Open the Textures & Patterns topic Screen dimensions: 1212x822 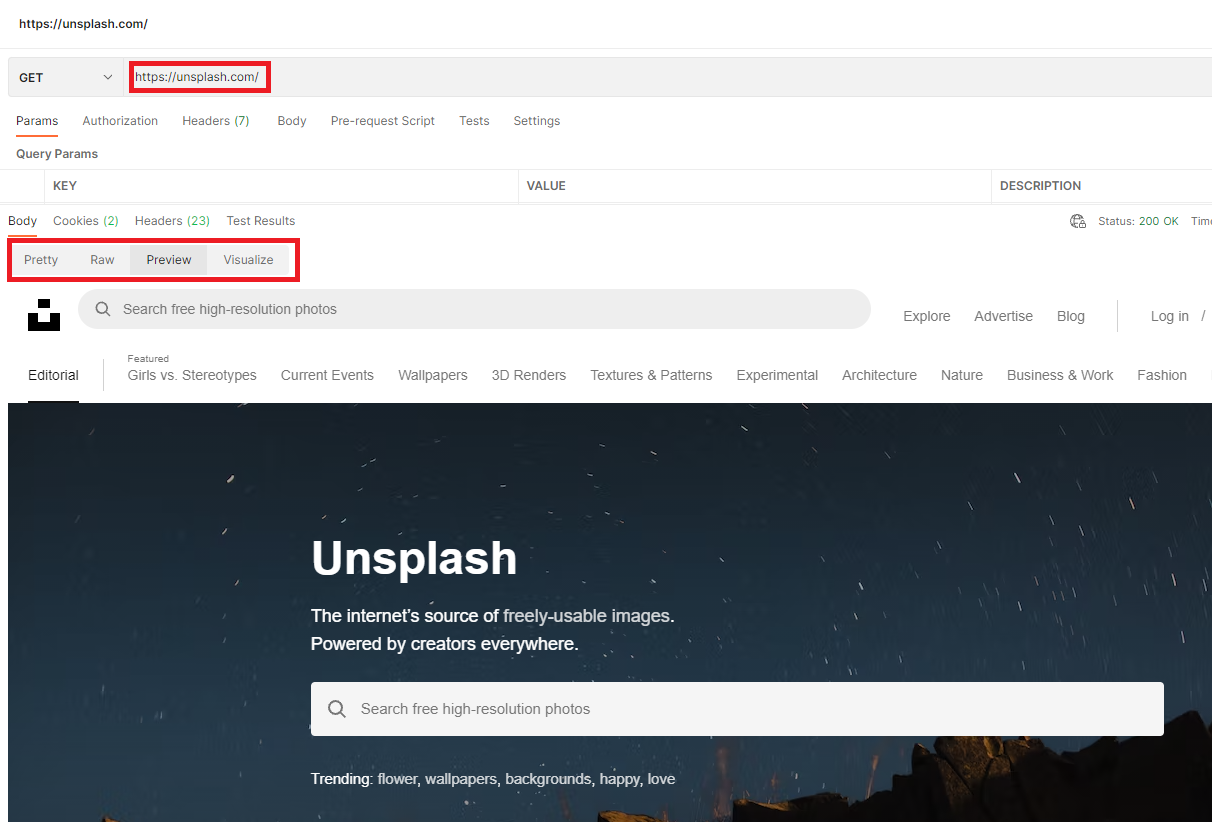click(x=651, y=375)
